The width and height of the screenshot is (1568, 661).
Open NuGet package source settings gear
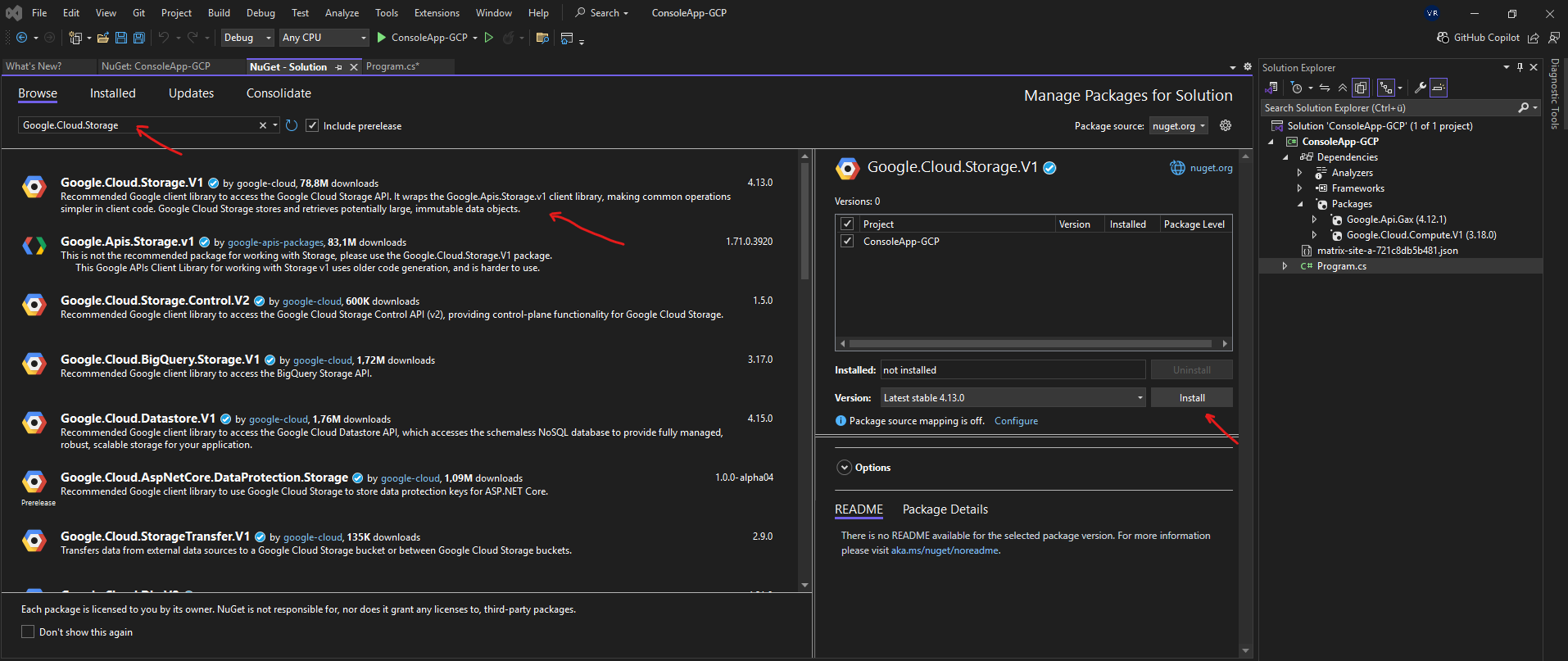point(1226,125)
